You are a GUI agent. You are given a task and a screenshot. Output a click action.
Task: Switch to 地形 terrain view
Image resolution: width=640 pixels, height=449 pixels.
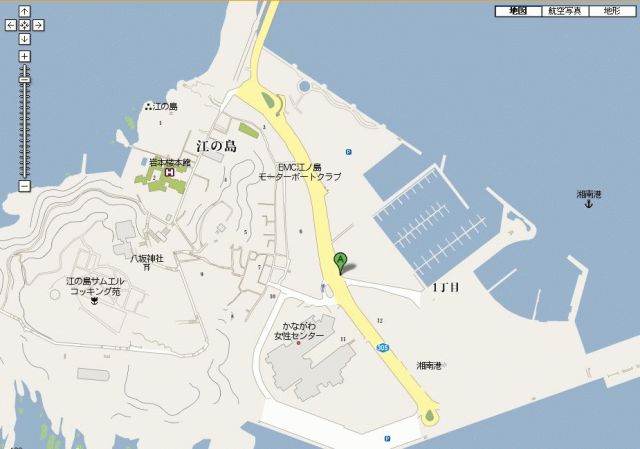612,11
